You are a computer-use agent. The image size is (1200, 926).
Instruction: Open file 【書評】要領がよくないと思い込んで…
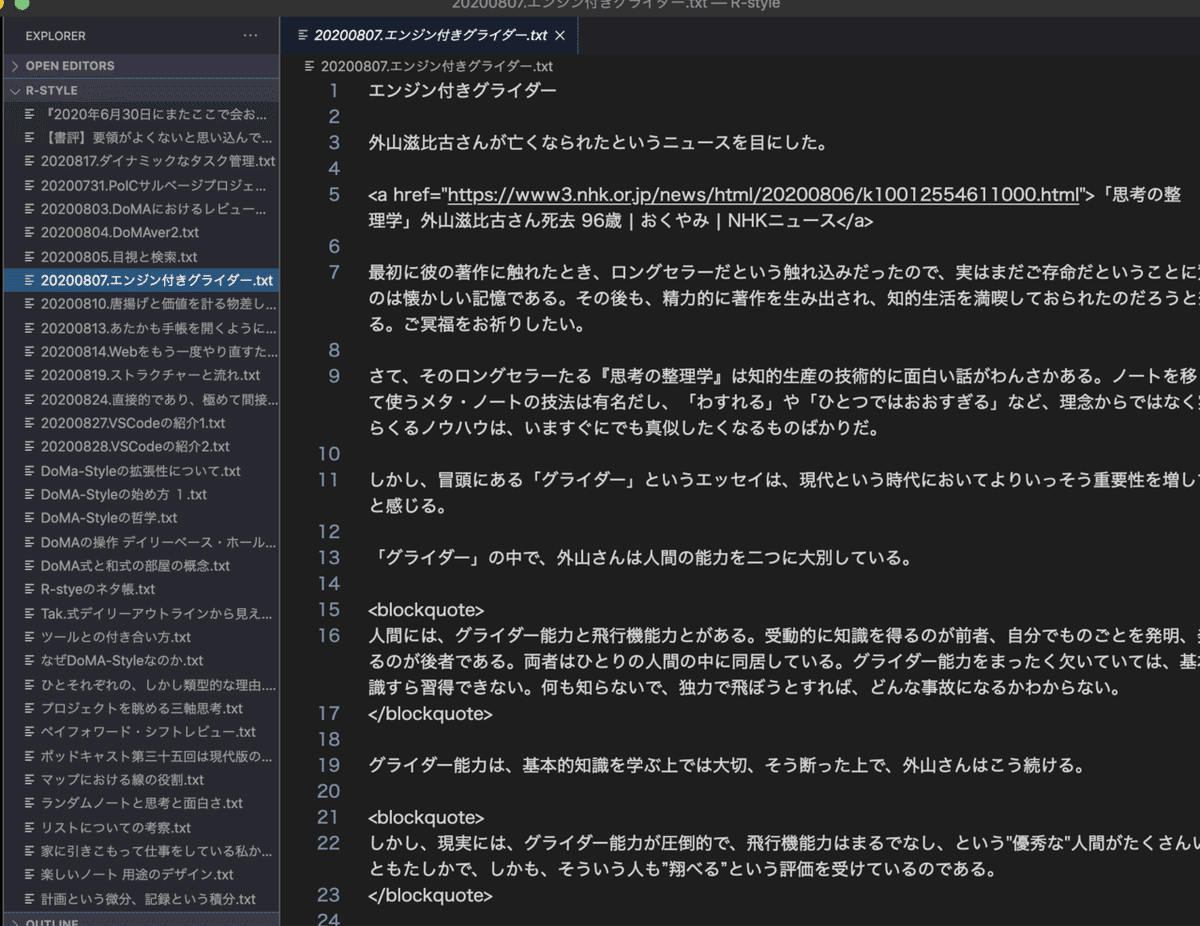(141, 138)
